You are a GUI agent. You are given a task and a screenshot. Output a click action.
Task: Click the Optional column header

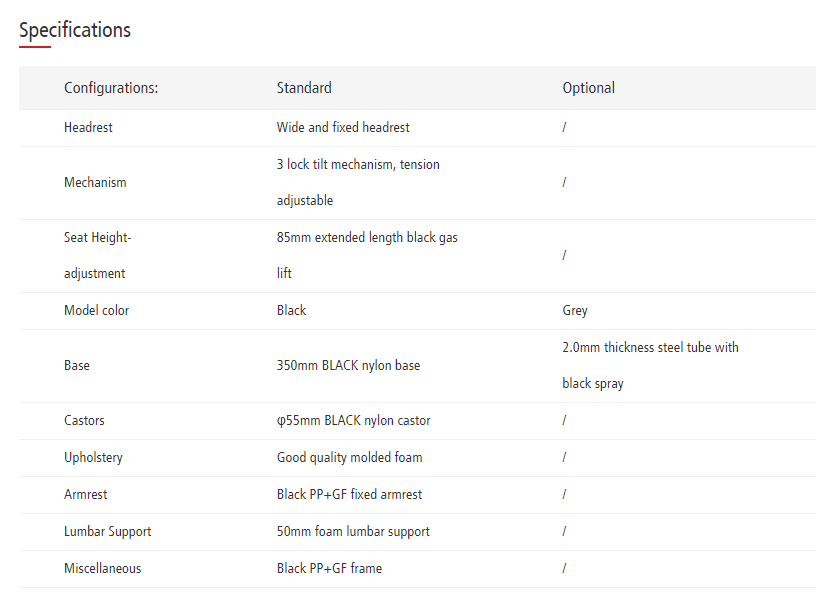pyautogui.click(x=588, y=88)
